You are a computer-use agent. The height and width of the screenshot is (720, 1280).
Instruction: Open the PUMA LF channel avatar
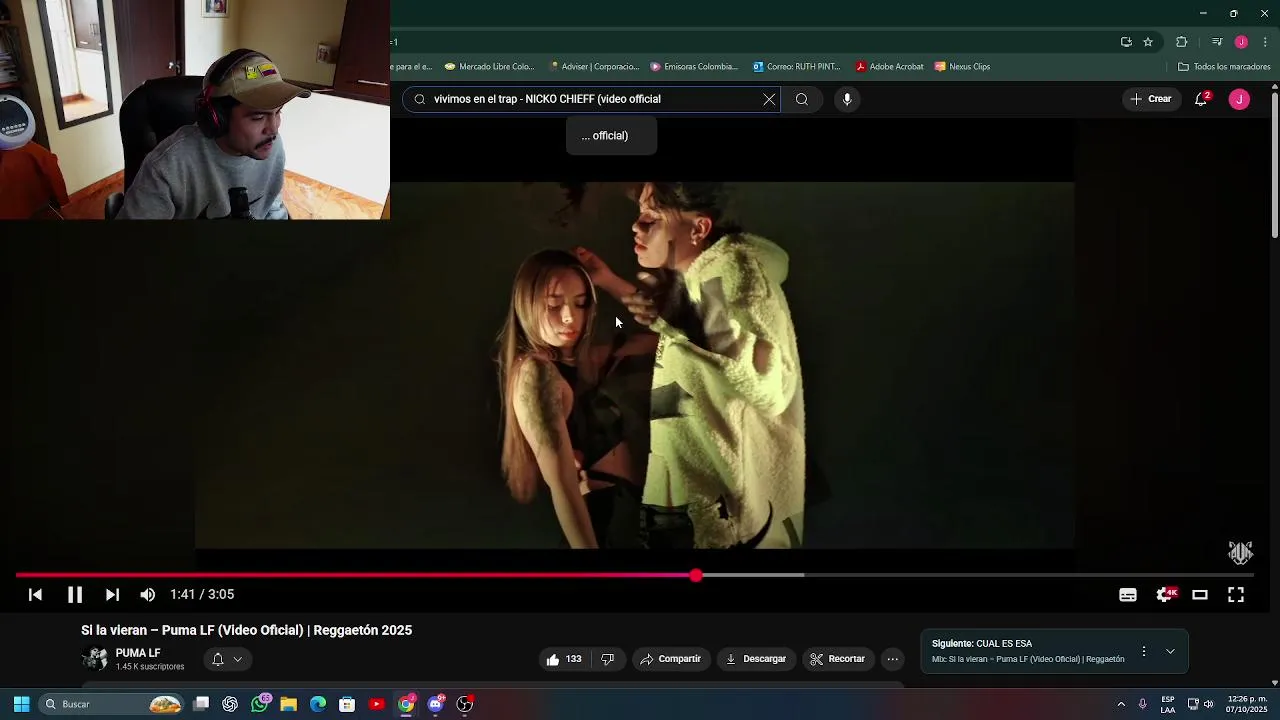point(95,659)
